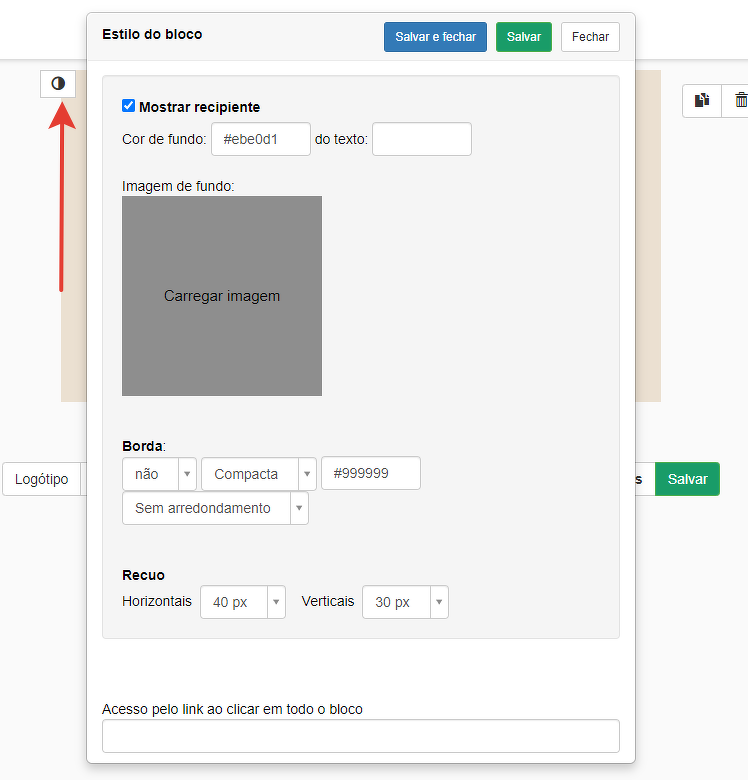Viewport: 748px width, 780px height.
Task: Open the Sem arredondamento dropdown
Action: pos(215,508)
